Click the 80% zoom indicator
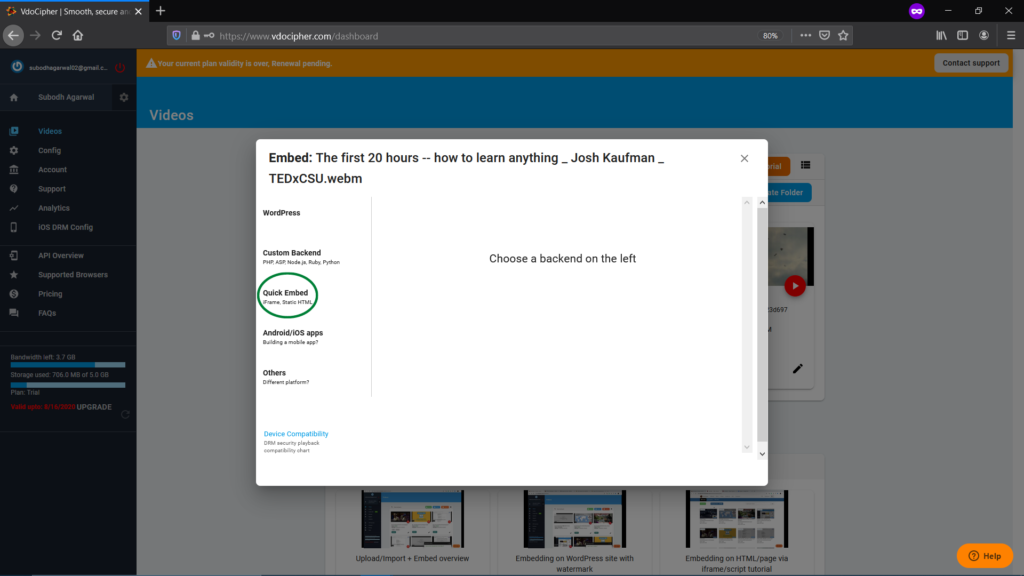1024x576 pixels. click(x=770, y=36)
